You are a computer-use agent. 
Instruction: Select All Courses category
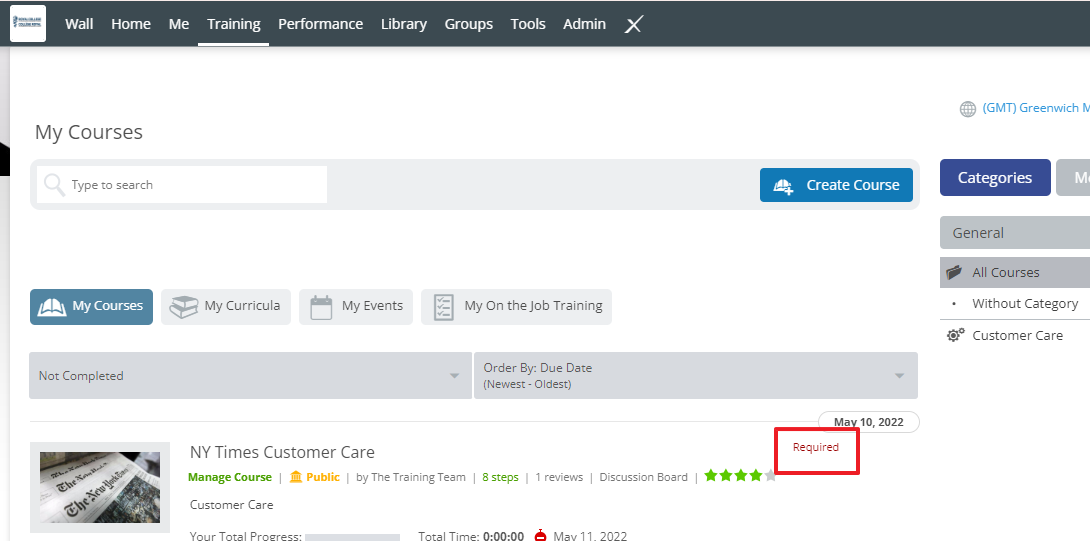pos(1015,272)
